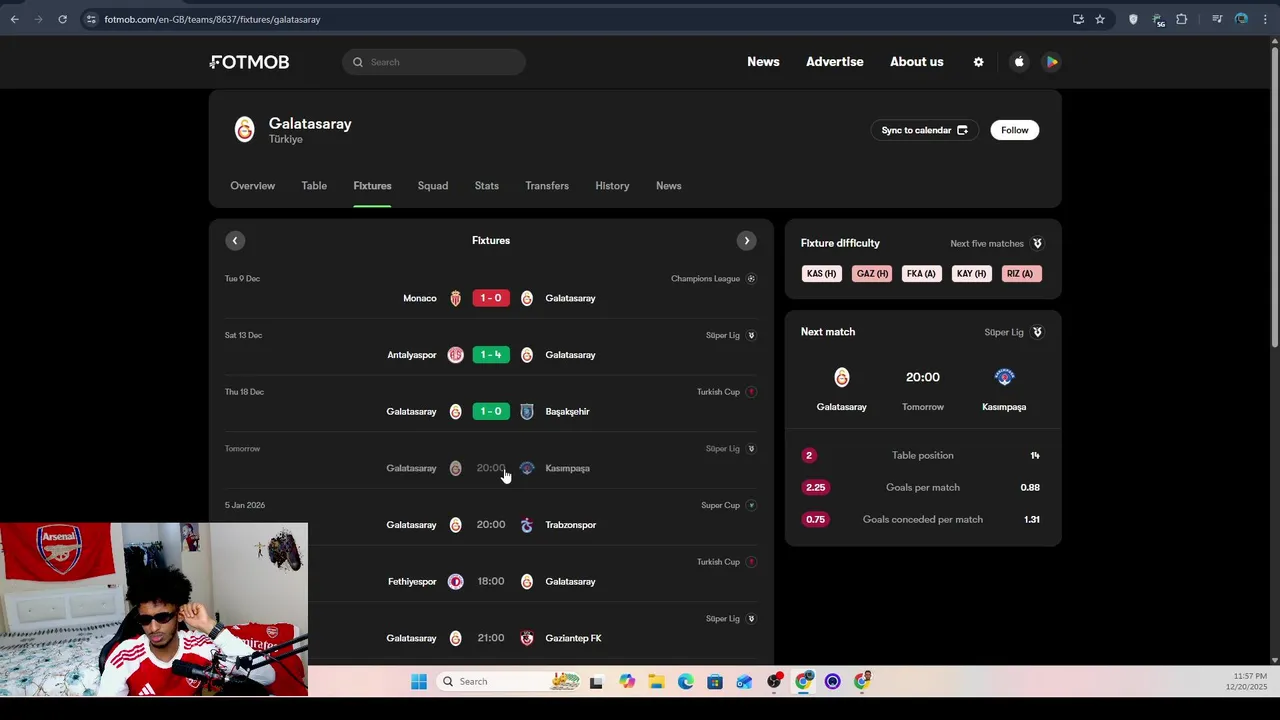
Task: Bookmark this page with star icon
Action: click(1100, 19)
